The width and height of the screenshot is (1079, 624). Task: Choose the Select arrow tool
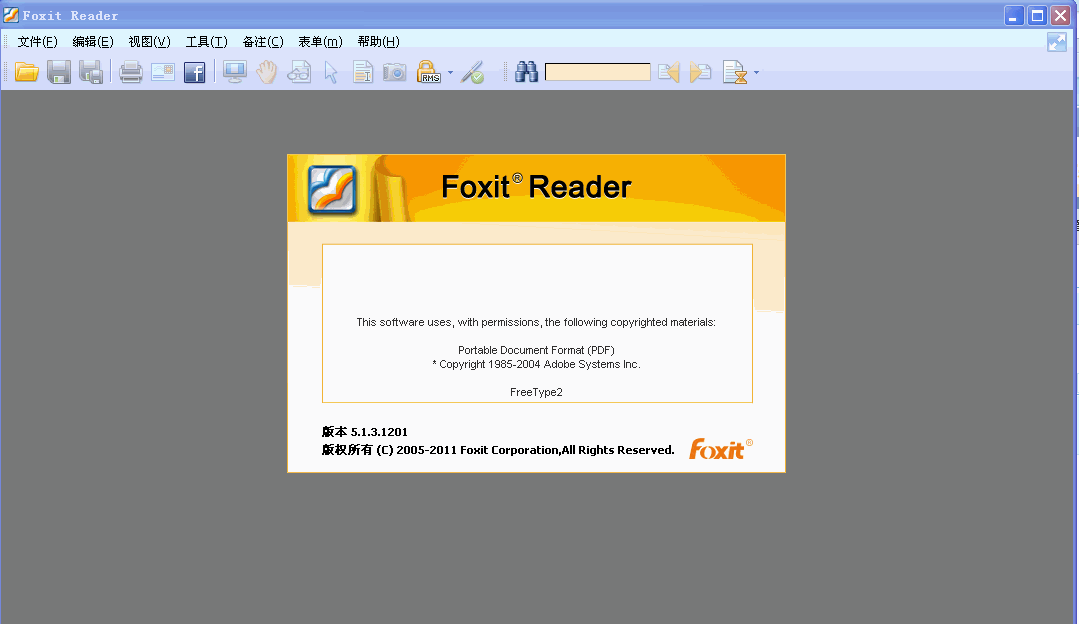(x=330, y=71)
